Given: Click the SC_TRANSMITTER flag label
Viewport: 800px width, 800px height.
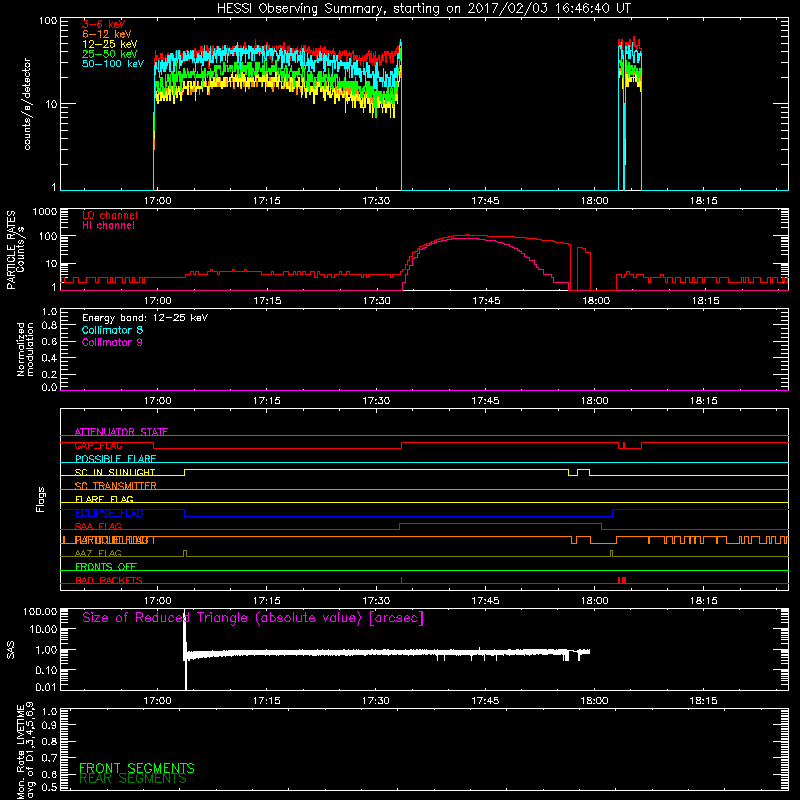Looking at the screenshot, I should pos(115,486).
